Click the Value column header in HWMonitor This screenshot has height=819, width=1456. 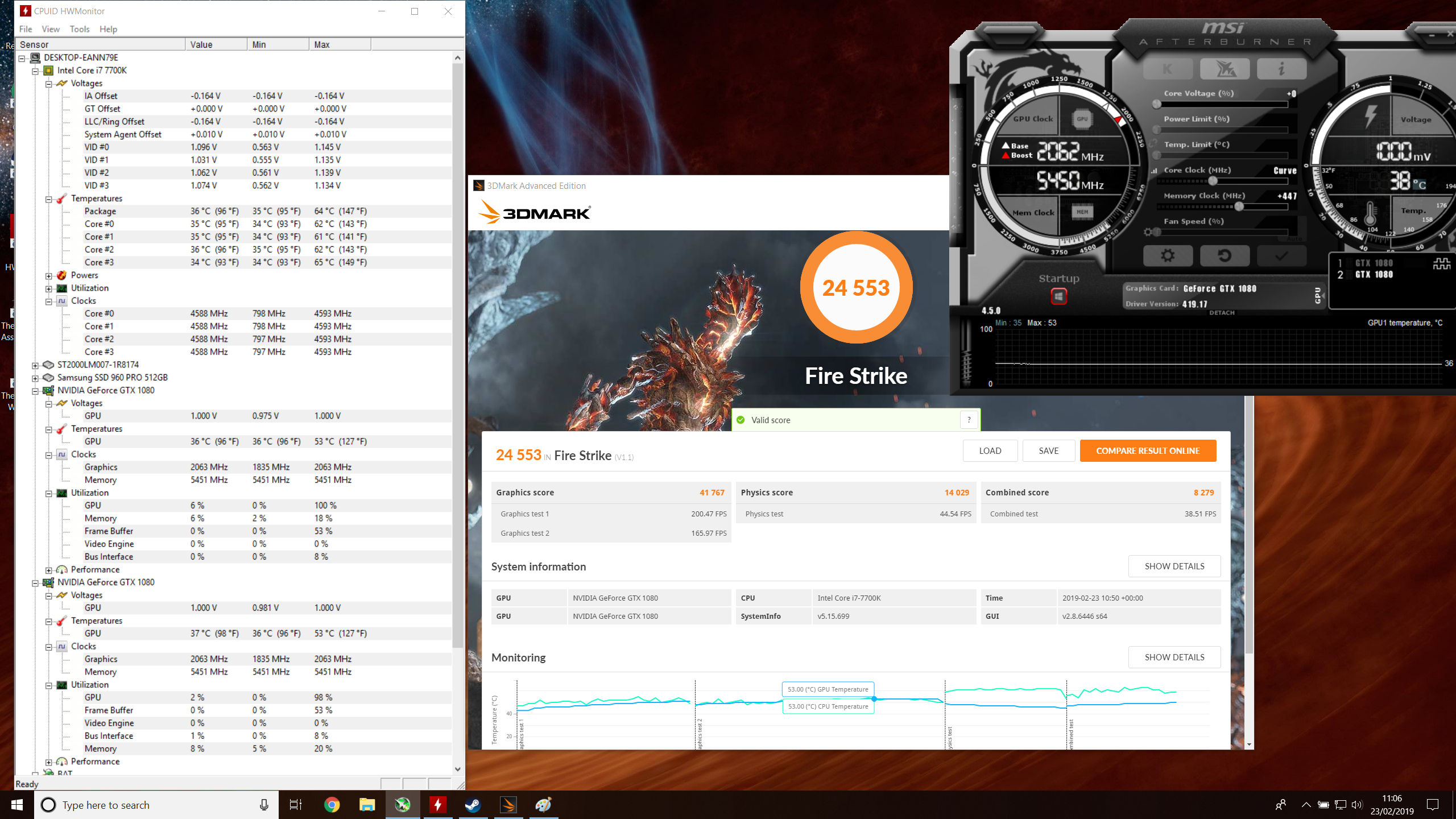(x=216, y=44)
